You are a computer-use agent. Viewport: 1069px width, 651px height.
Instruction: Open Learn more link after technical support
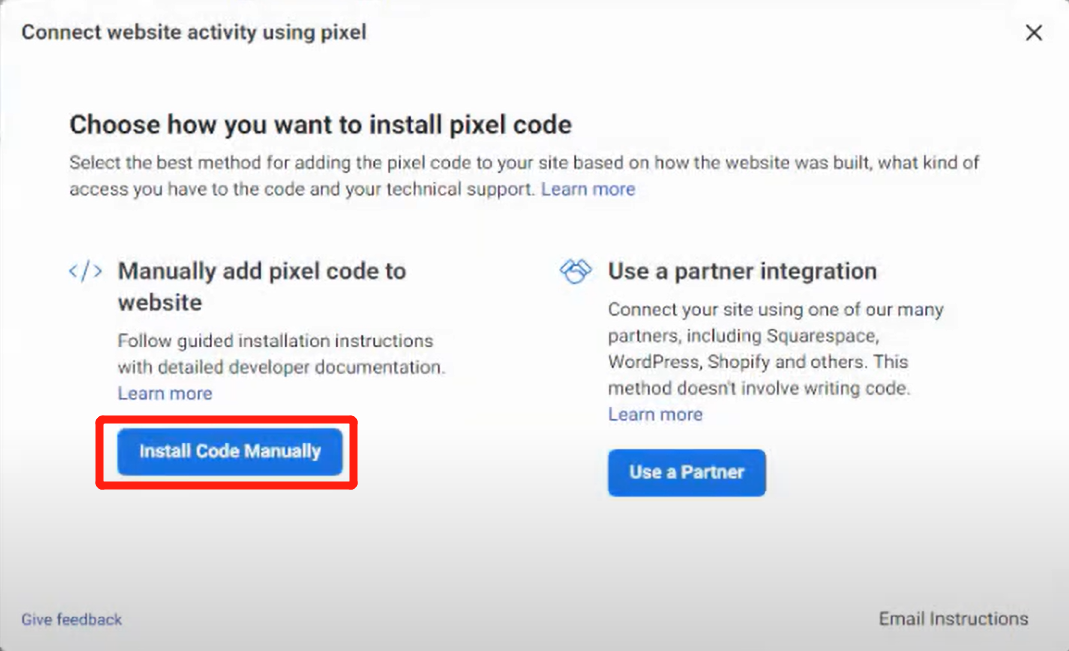coord(588,189)
